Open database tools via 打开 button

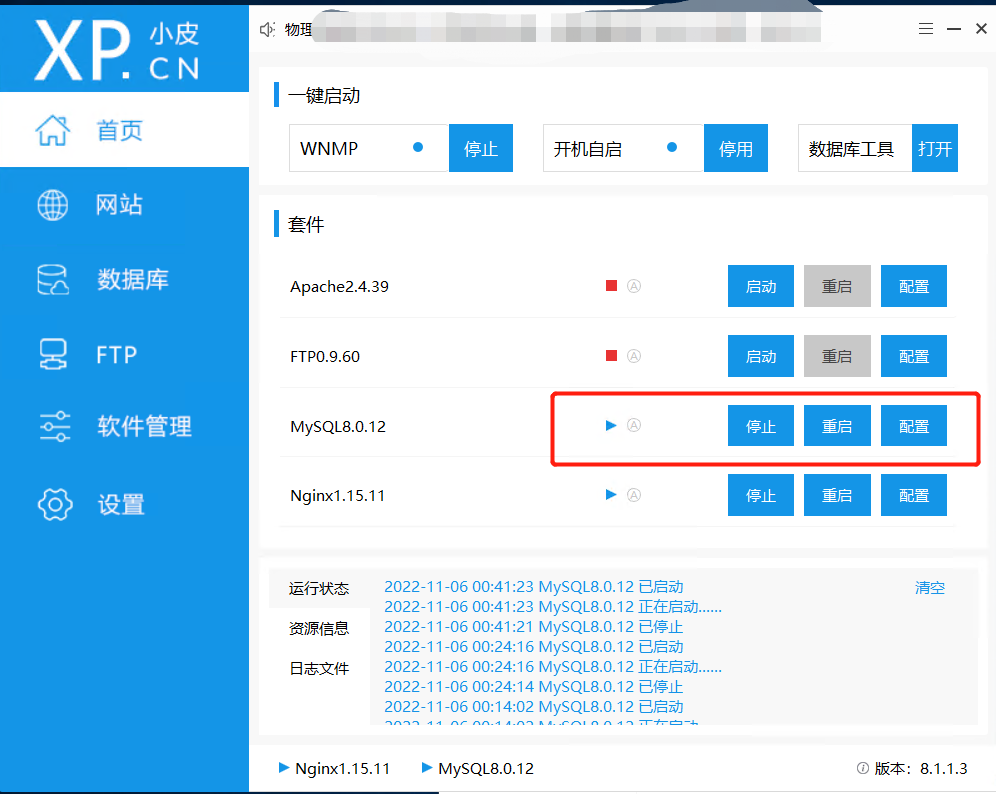pyautogui.click(x=934, y=147)
